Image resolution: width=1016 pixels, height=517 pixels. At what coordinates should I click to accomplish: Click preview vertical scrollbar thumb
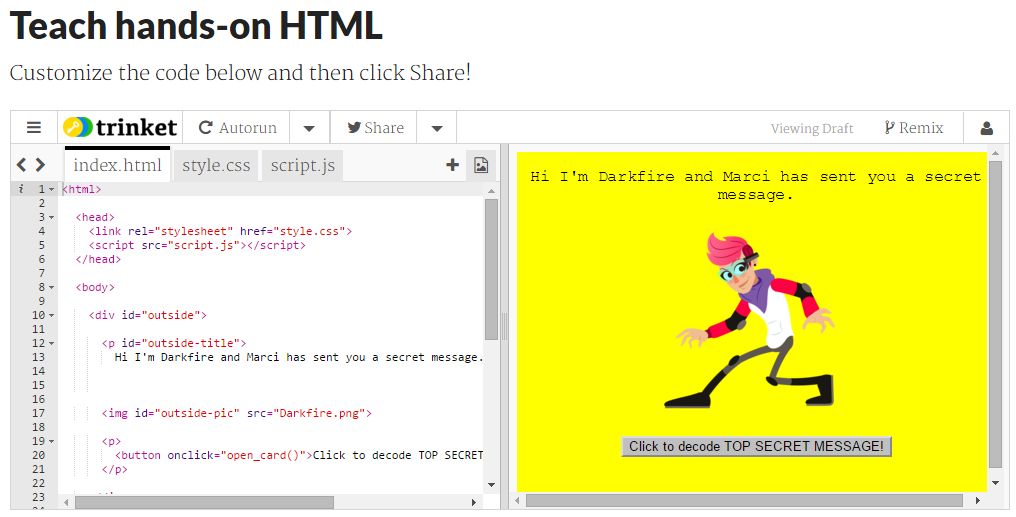[995, 314]
